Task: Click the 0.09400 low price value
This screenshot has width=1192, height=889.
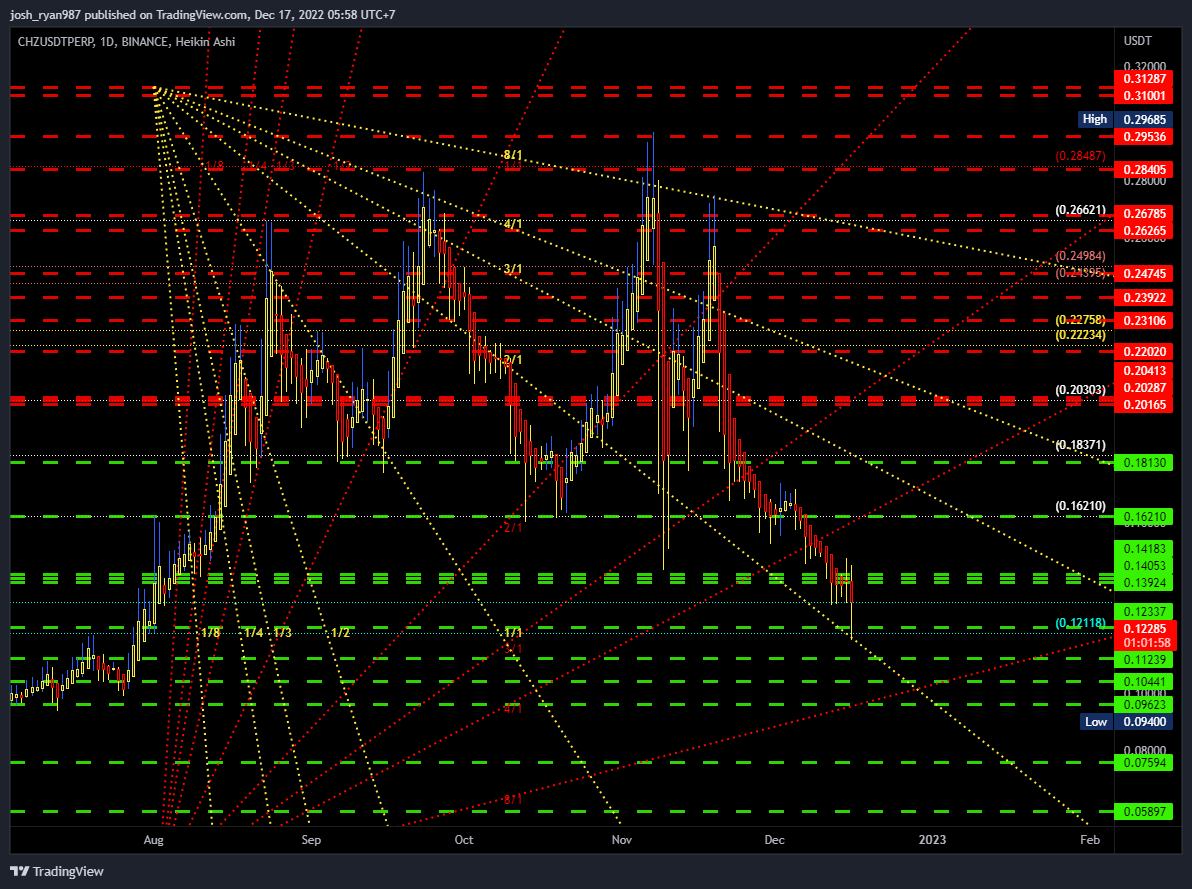Action: (1144, 722)
